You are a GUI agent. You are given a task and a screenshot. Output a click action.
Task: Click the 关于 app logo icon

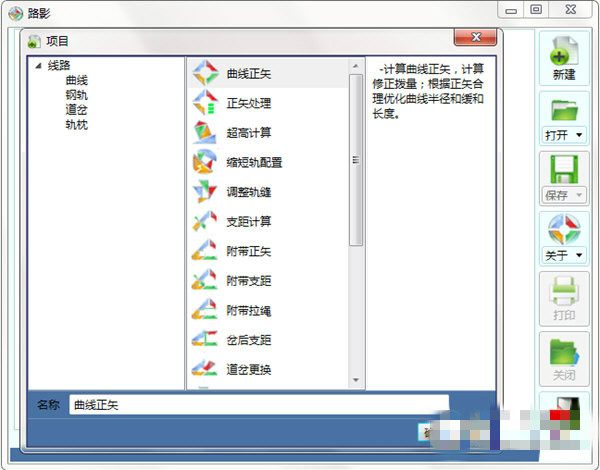[x=564, y=229]
